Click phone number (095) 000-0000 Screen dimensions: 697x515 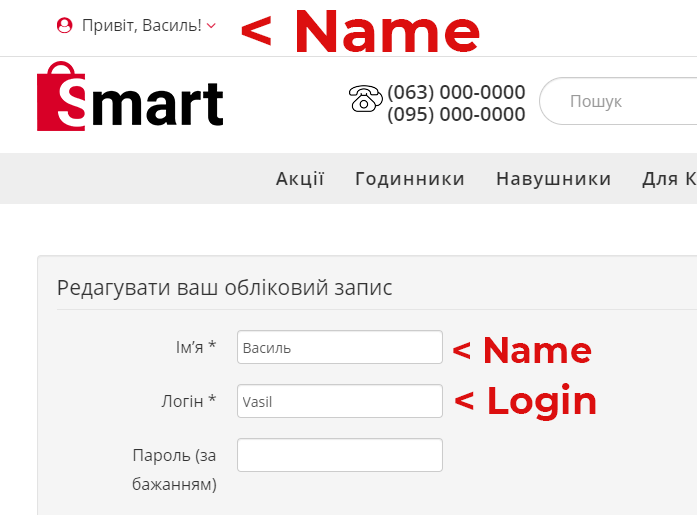[456, 114]
